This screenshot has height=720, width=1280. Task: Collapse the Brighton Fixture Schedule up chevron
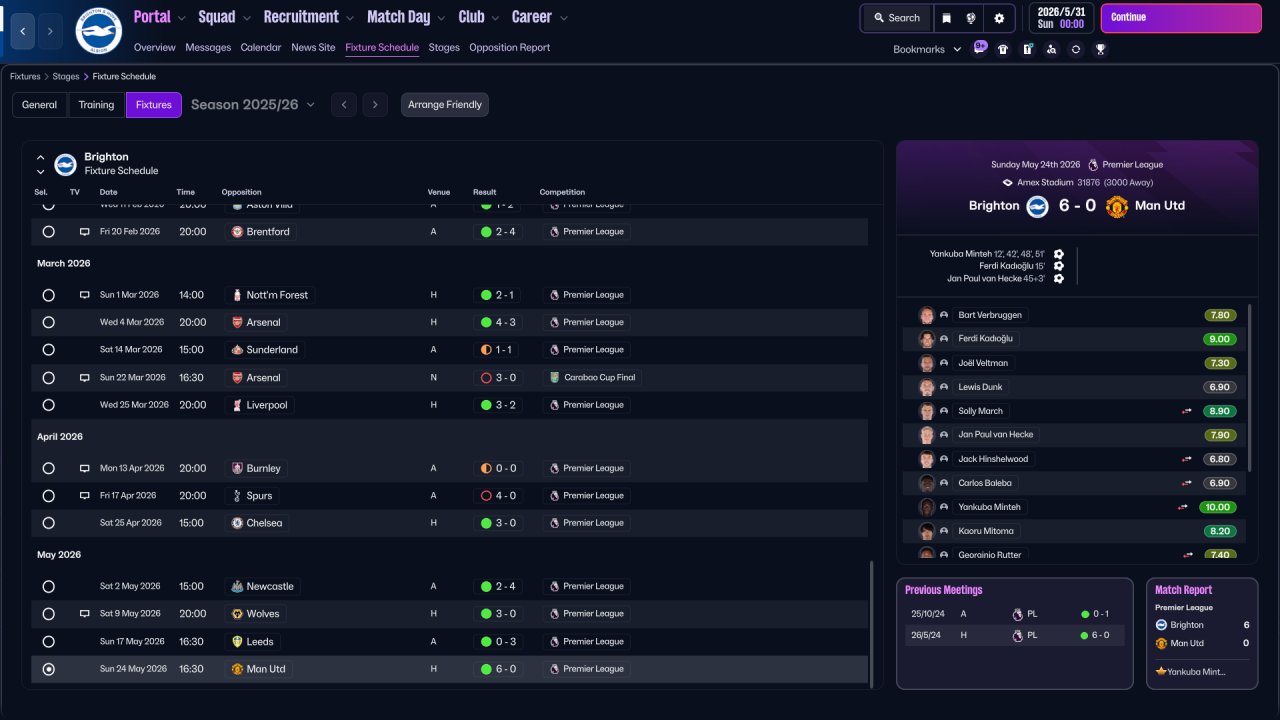41,157
